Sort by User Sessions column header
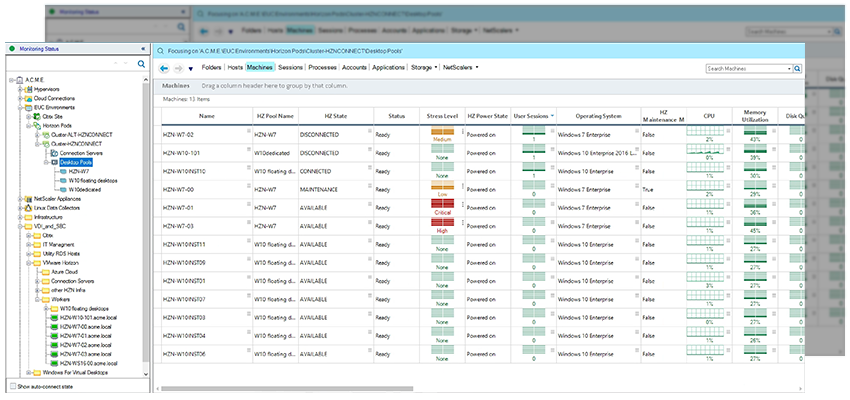850x400 pixels. [x=533, y=116]
